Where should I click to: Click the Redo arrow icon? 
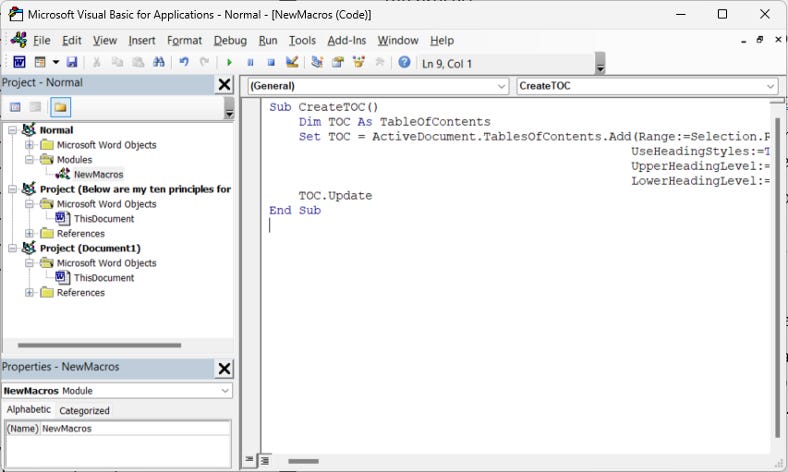click(204, 62)
